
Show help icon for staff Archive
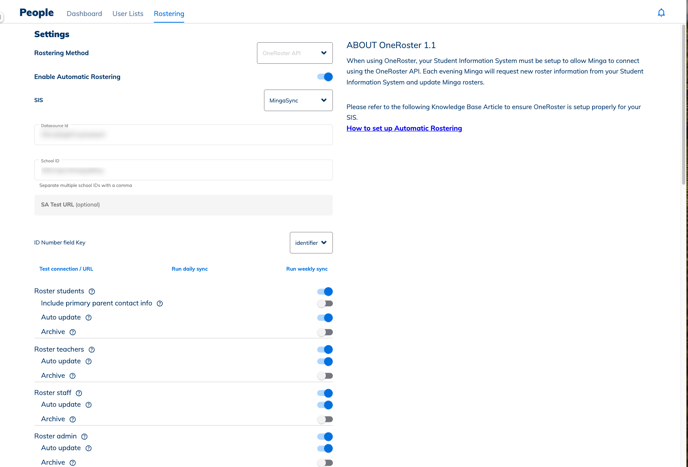[x=73, y=420]
